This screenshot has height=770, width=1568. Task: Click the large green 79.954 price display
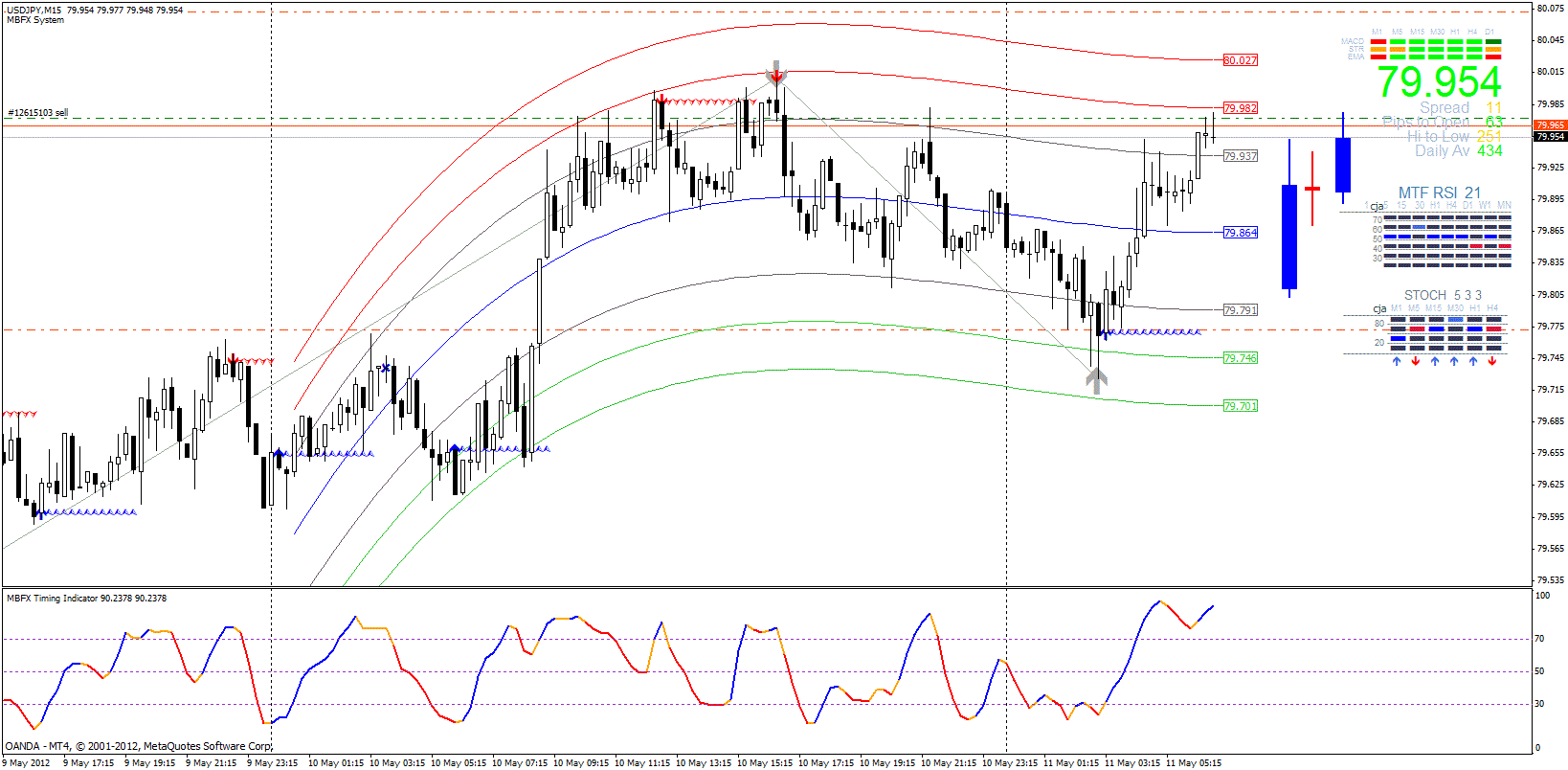[x=1439, y=82]
